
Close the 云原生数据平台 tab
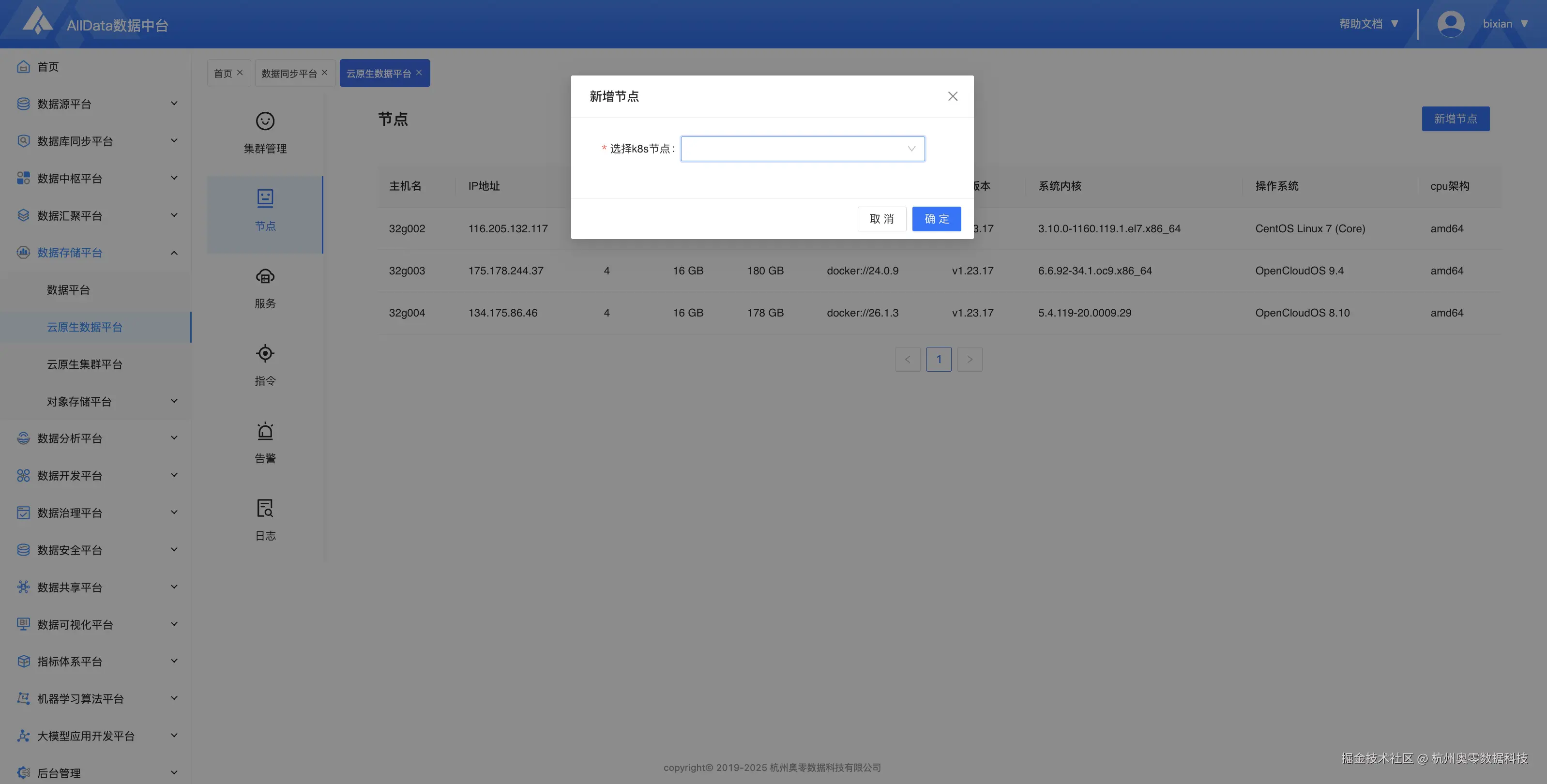click(419, 73)
